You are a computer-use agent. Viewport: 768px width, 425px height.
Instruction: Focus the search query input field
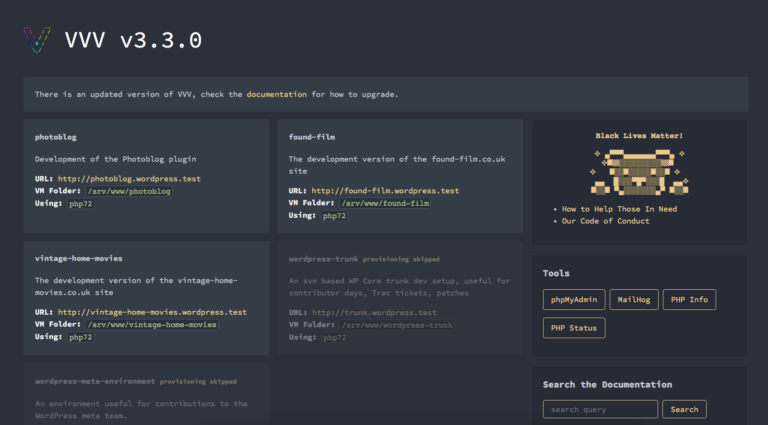point(600,409)
